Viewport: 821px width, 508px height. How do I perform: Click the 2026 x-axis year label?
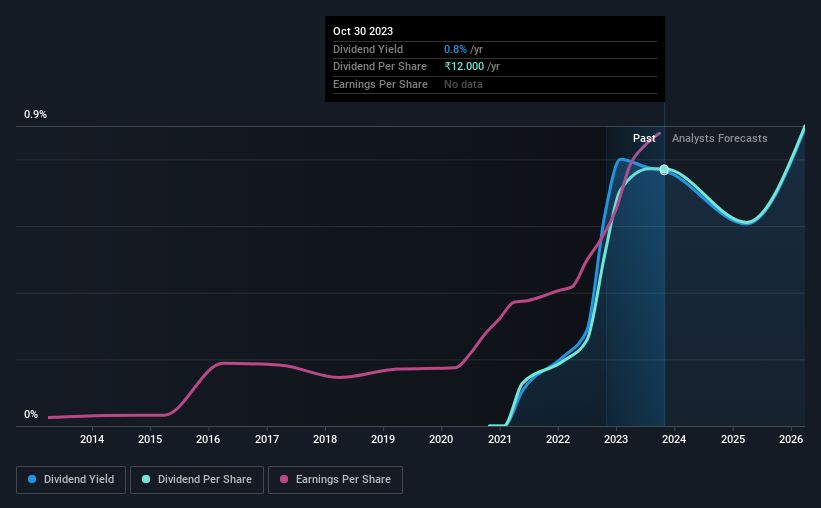791,439
